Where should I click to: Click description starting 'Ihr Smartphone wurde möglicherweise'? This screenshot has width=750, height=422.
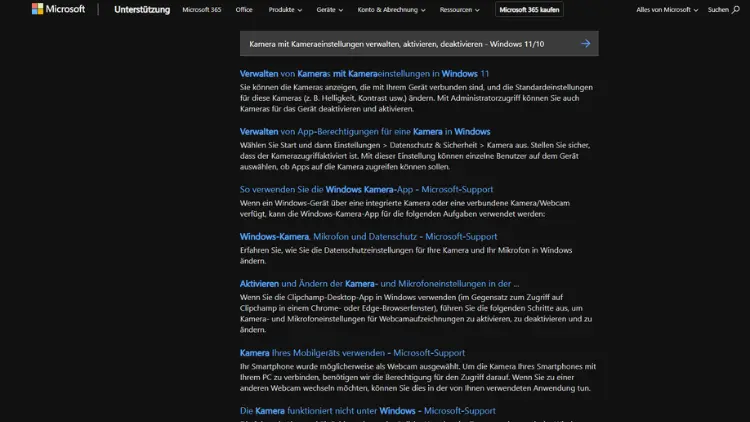[x=418, y=377]
